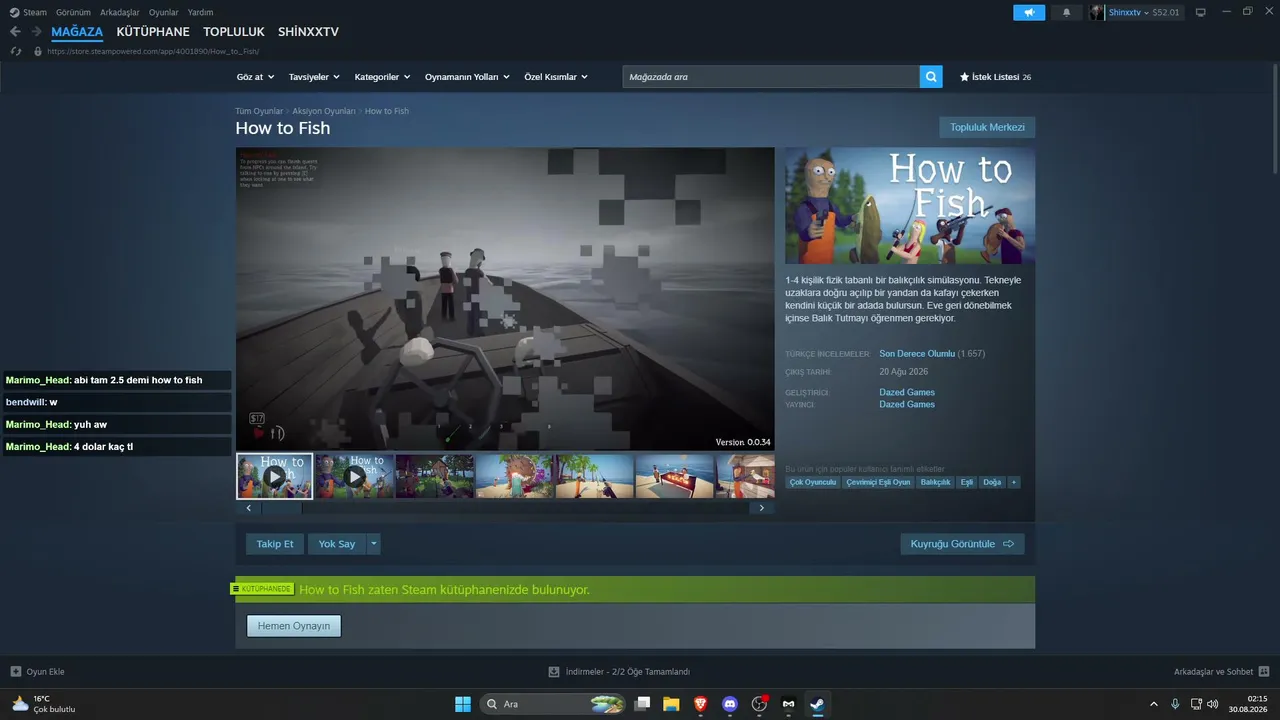1280x720 pixels.
Task: Open the notifications bell
Action: [x=1066, y=12]
